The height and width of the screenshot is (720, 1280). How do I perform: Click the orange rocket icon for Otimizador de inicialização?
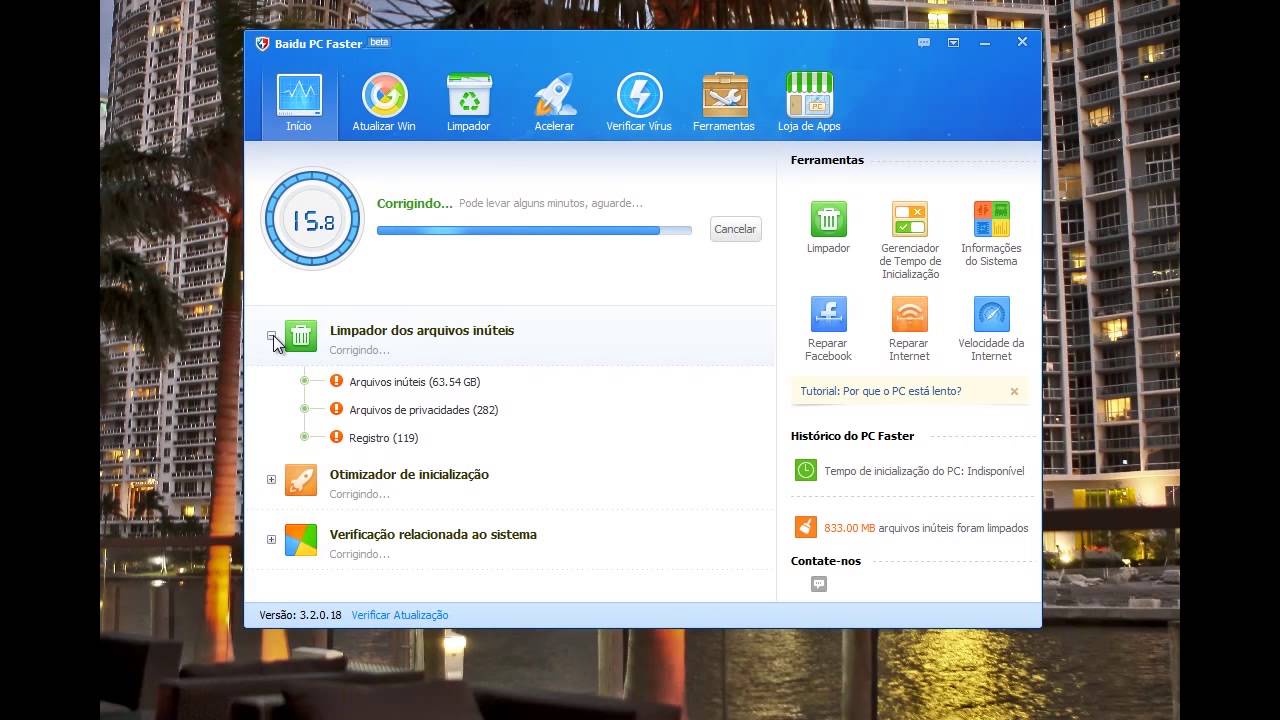301,480
